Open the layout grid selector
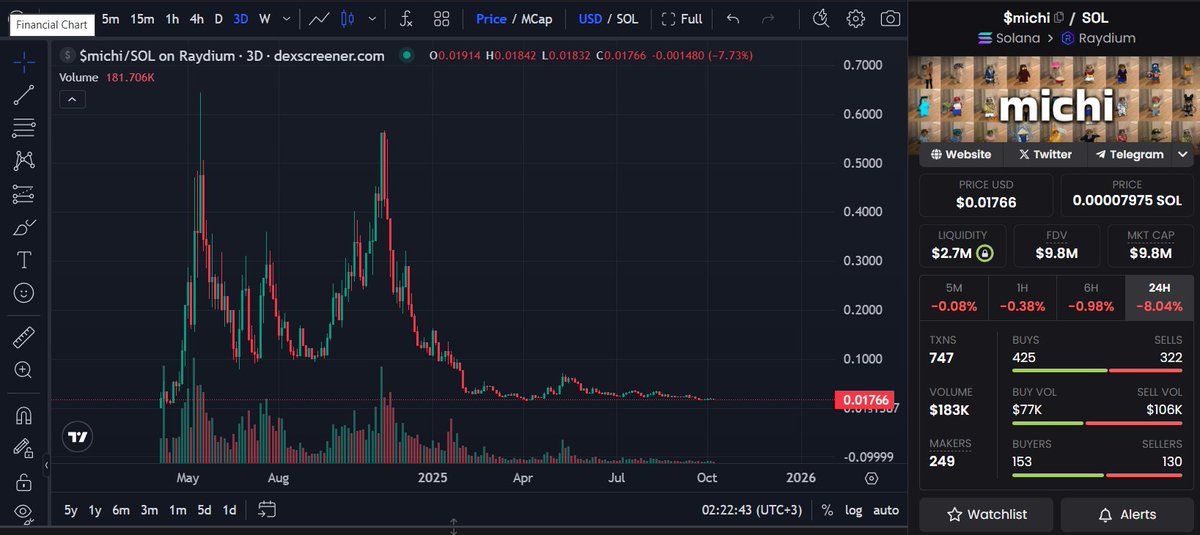 point(441,18)
